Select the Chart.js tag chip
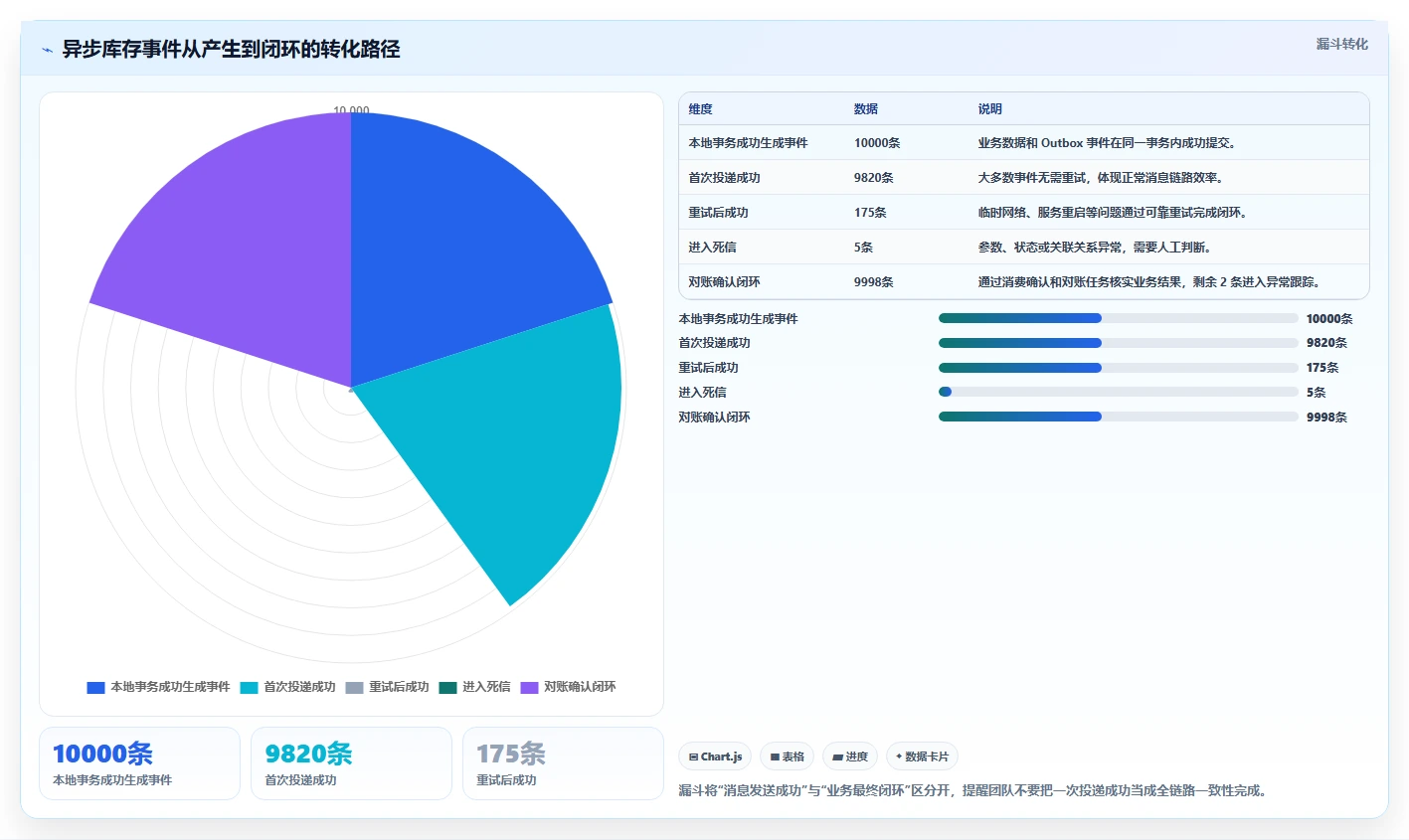 [x=715, y=756]
